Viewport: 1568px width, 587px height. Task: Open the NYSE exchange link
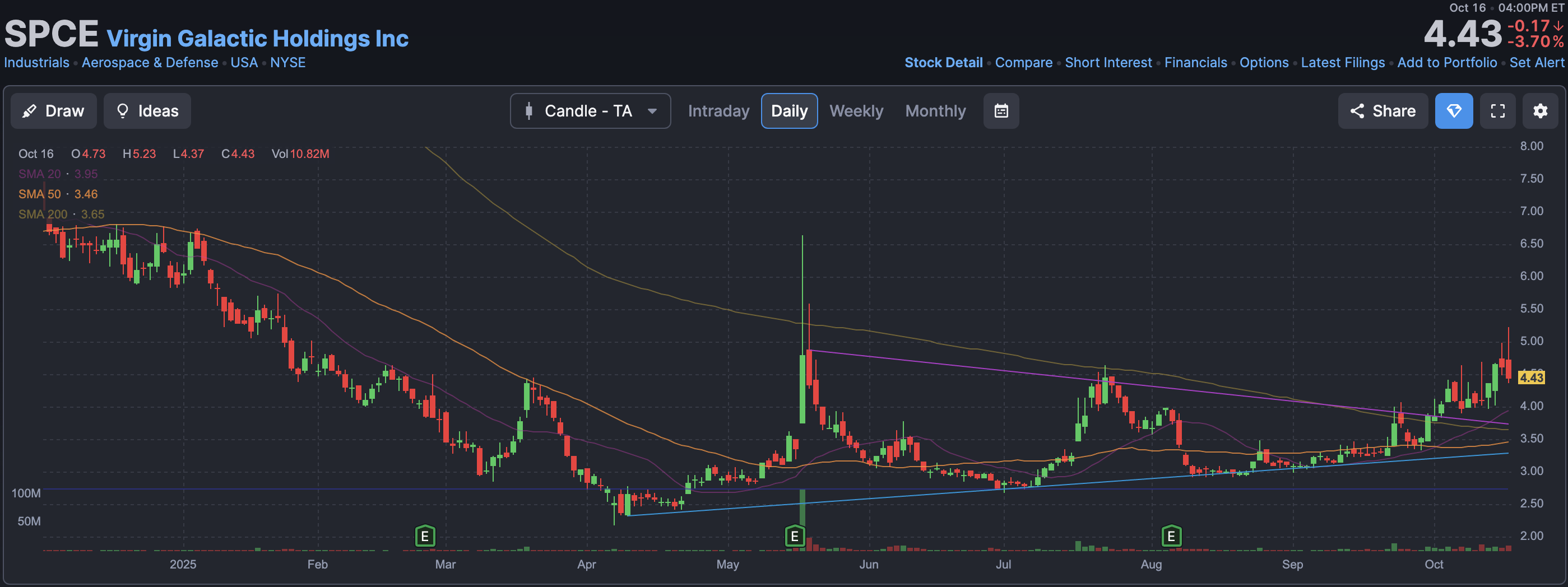tap(288, 63)
